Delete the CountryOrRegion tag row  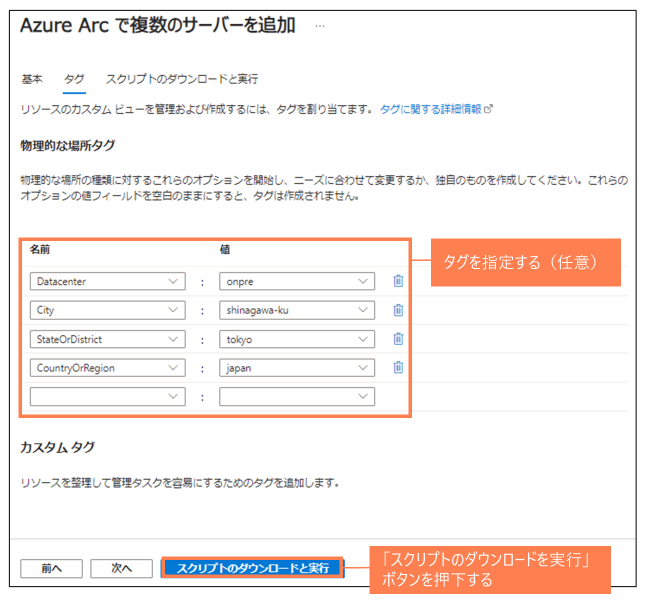(x=398, y=367)
